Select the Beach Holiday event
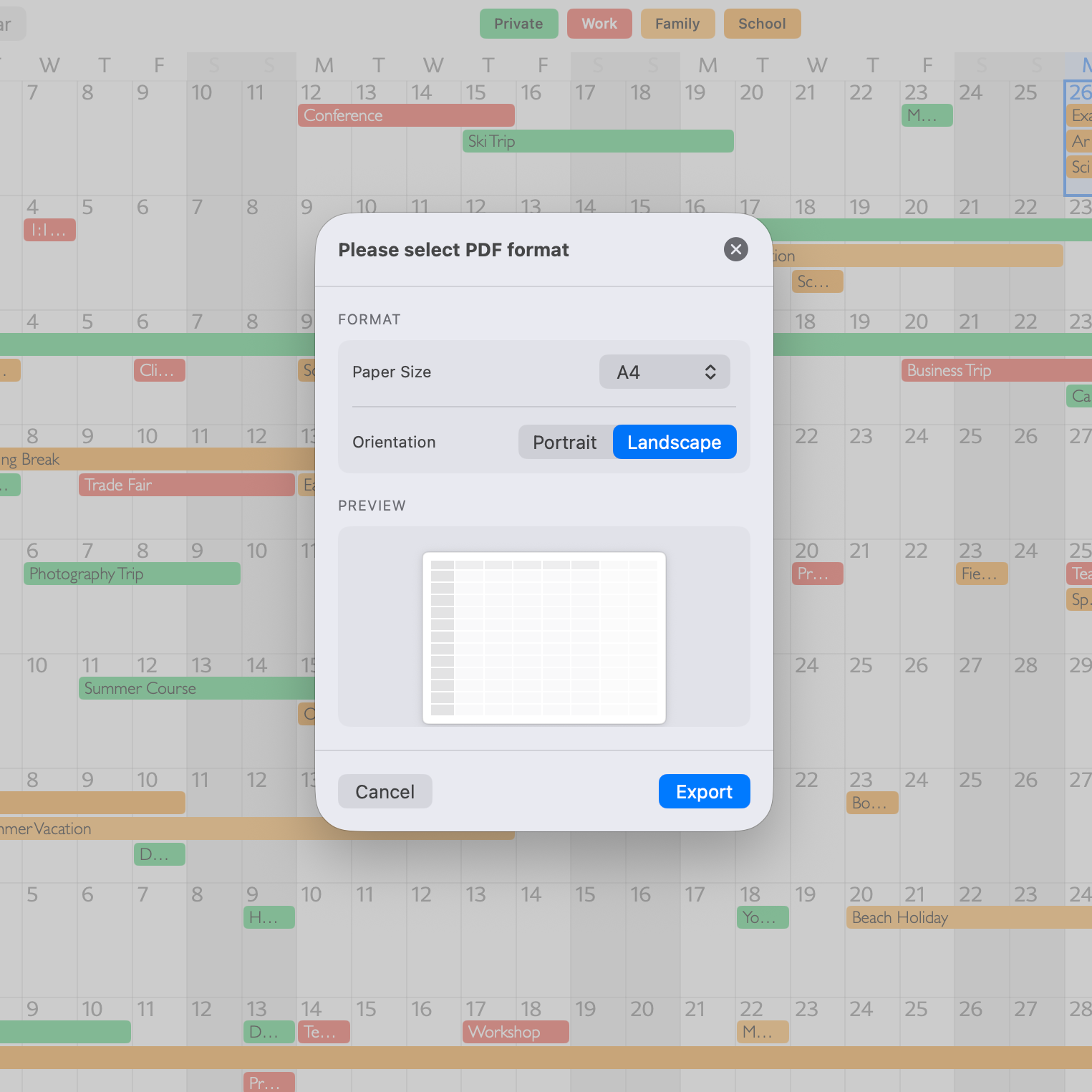The image size is (1092, 1092). coord(967,917)
